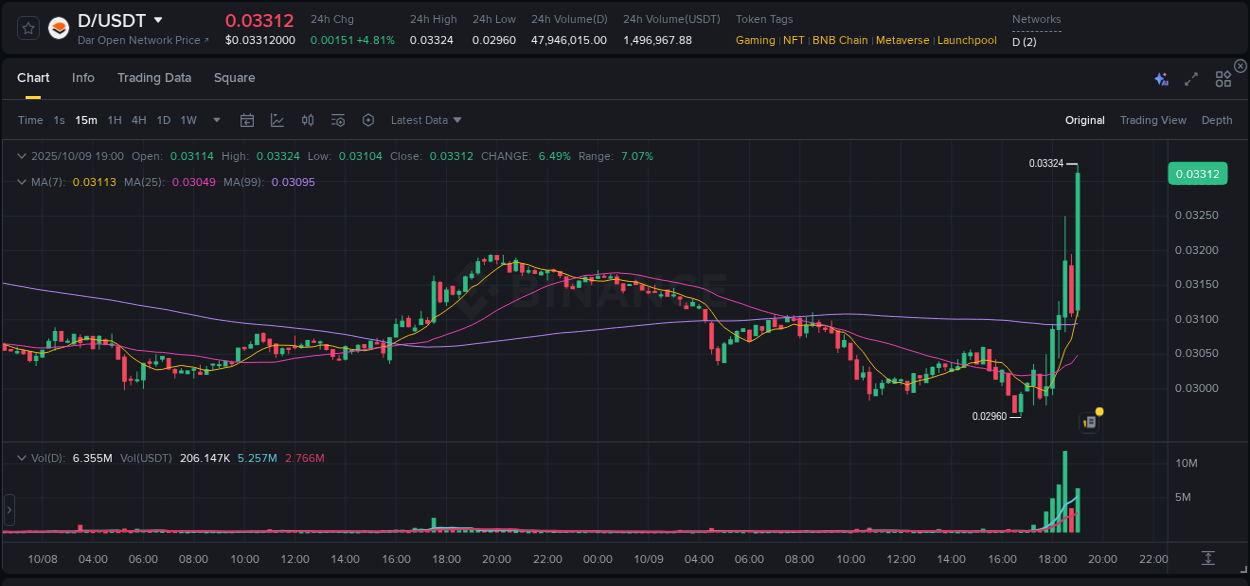The width and height of the screenshot is (1250, 586).
Task: Select the chart style line icon
Action: click(x=277, y=120)
